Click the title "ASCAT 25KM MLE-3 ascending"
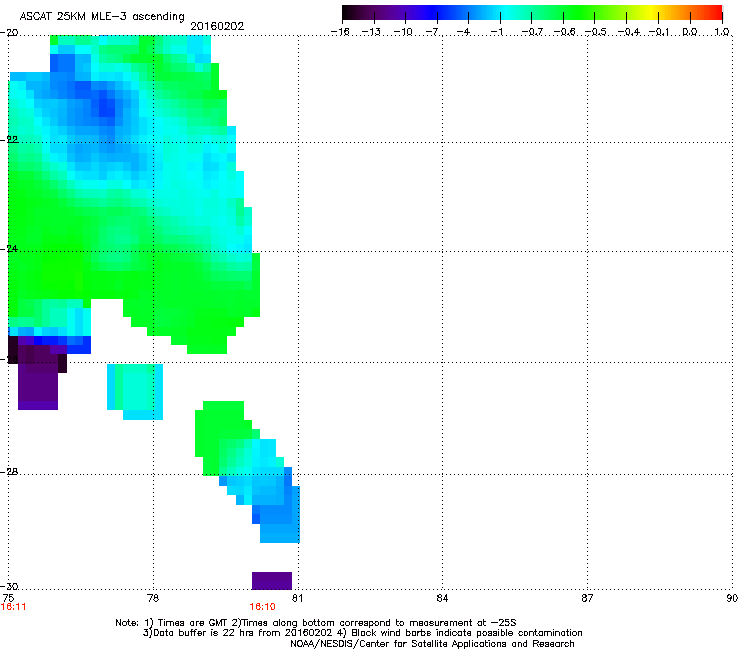Image resolution: width=740 pixels, height=650 pixels. (102, 16)
